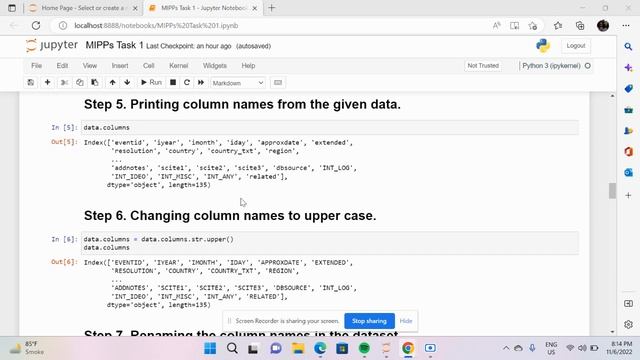Paste cells below icon
This screenshot has width=640, height=360.
pos(95,82)
